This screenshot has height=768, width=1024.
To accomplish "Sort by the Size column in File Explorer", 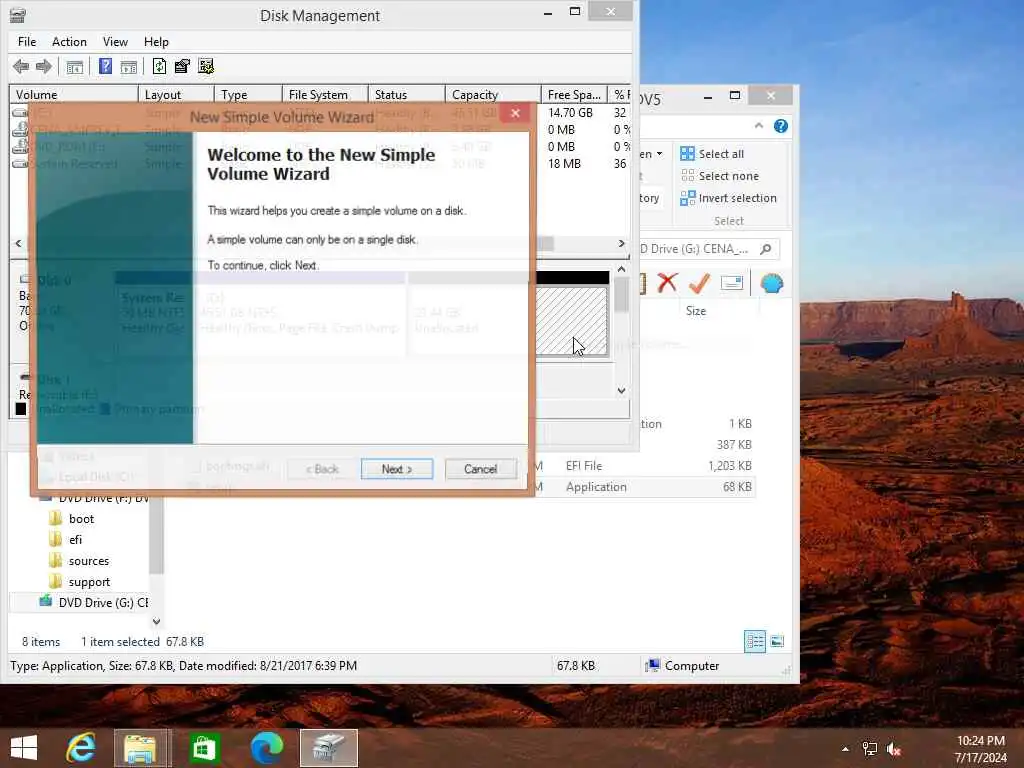I will tap(696, 311).
